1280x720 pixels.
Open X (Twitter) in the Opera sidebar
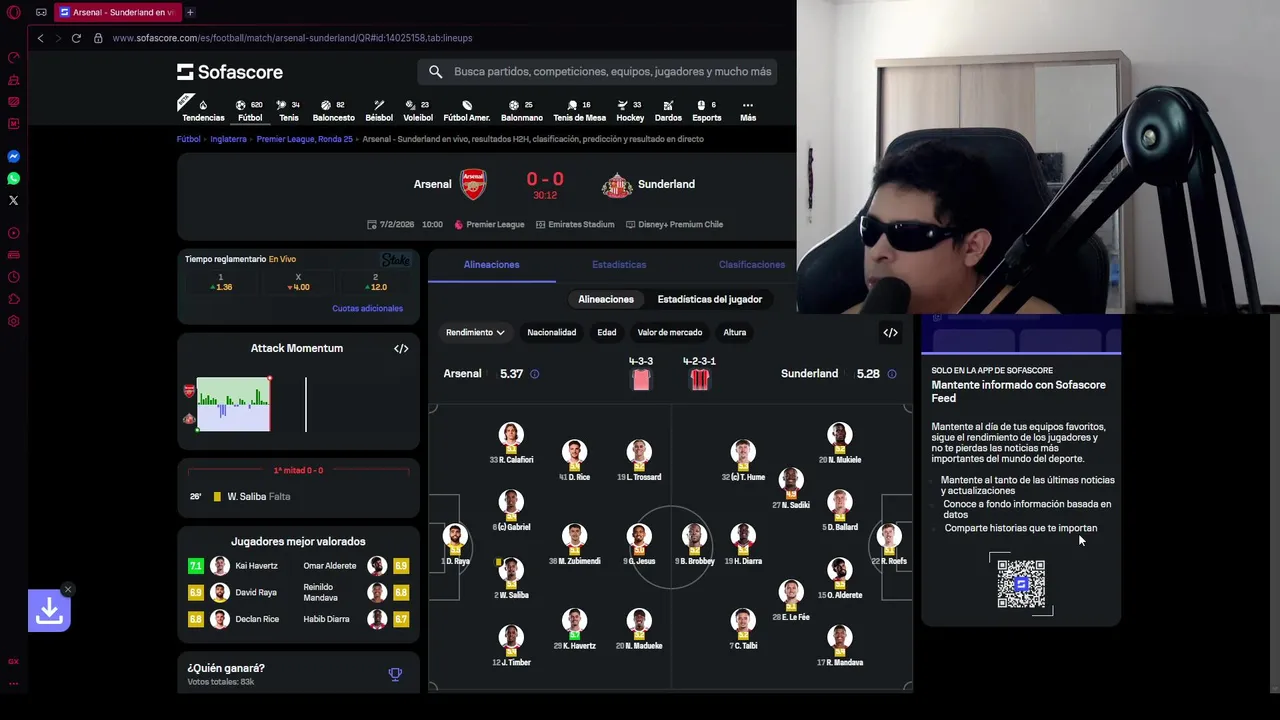point(13,200)
